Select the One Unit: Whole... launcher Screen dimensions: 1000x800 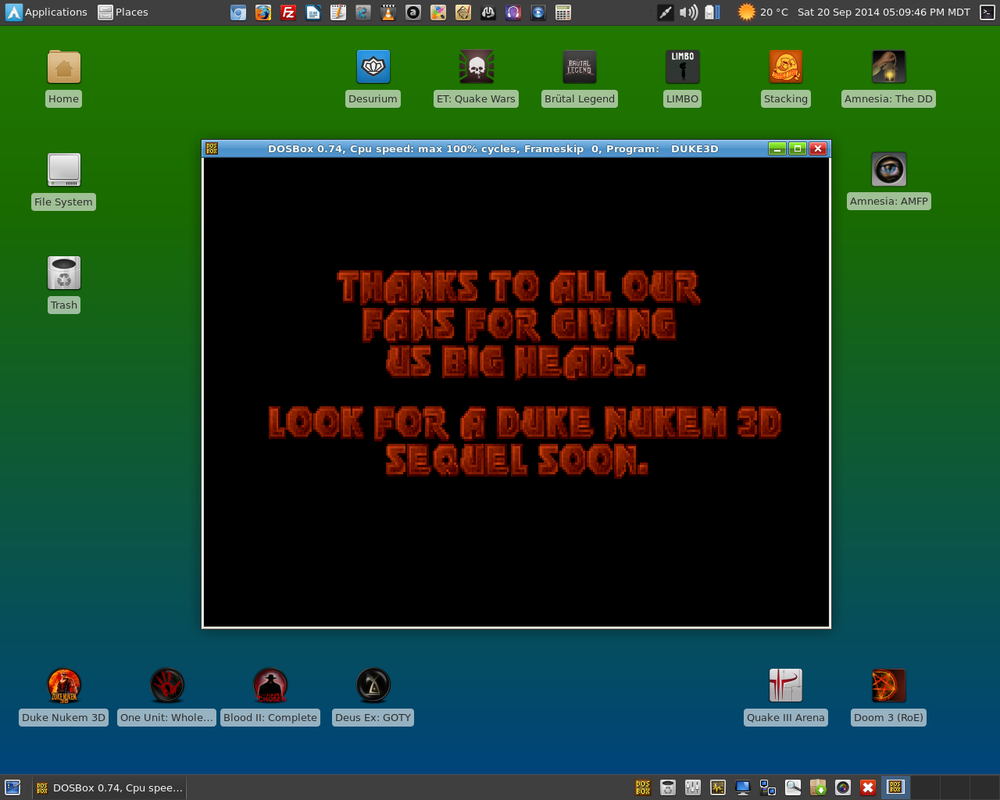pos(167,697)
